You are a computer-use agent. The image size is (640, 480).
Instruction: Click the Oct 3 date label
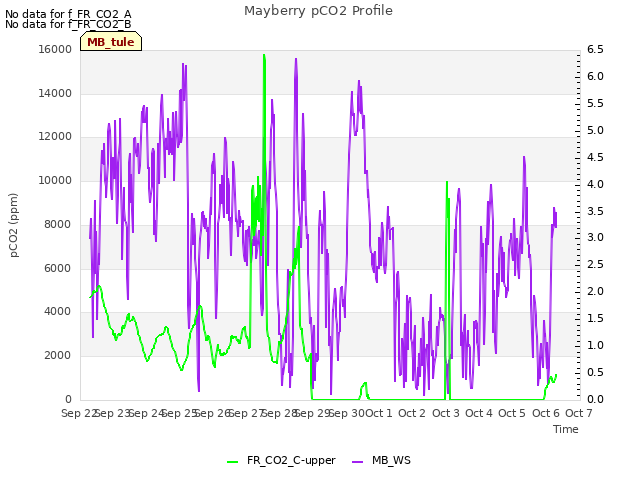click(x=446, y=413)
